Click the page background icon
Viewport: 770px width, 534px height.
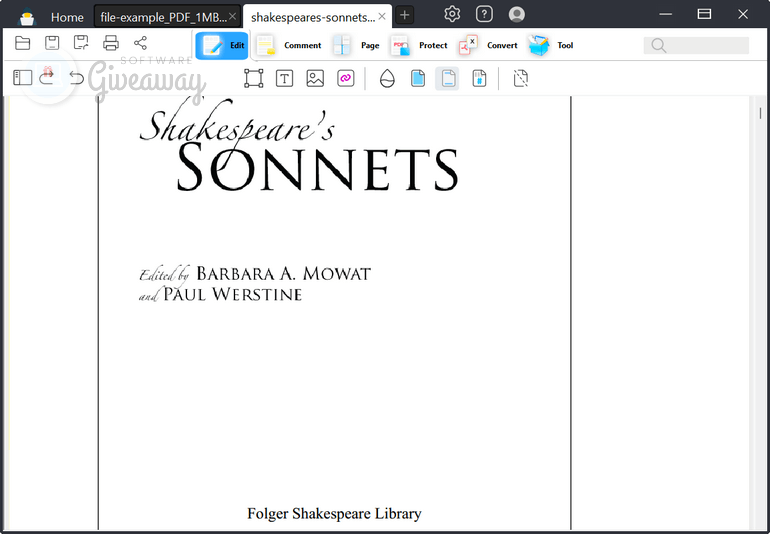coord(418,79)
